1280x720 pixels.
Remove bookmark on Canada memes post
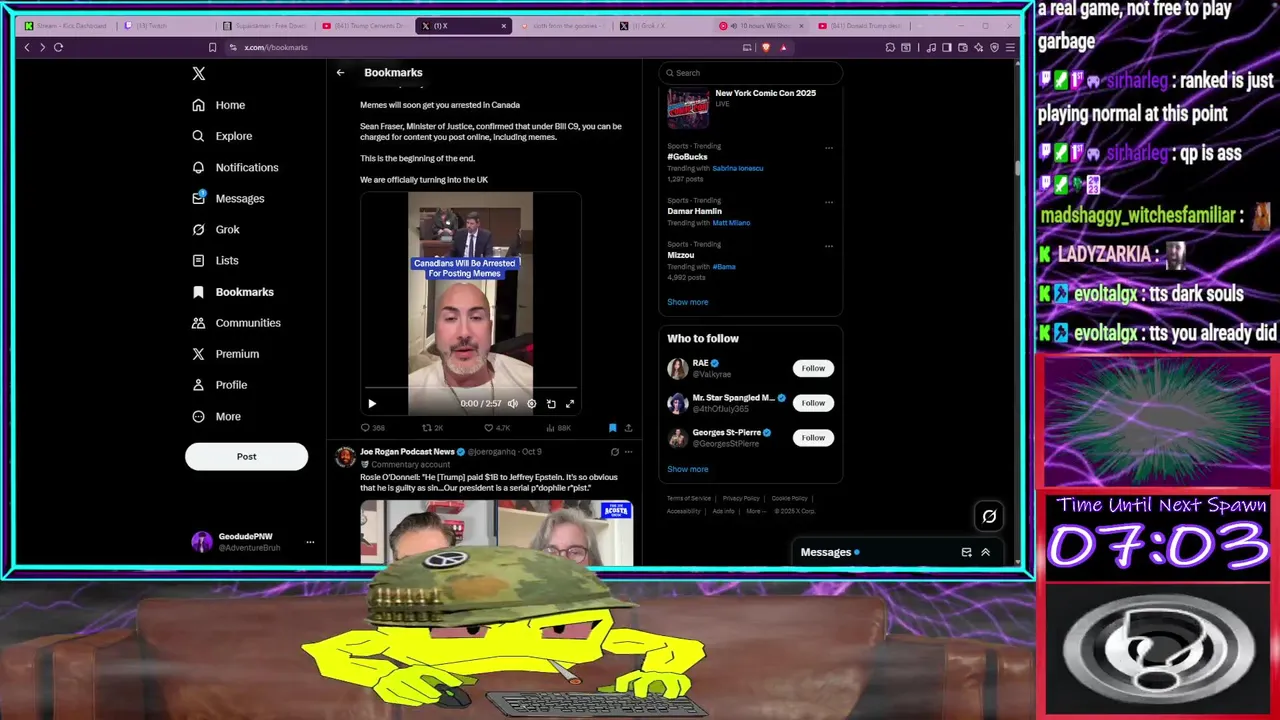[612, 428]
